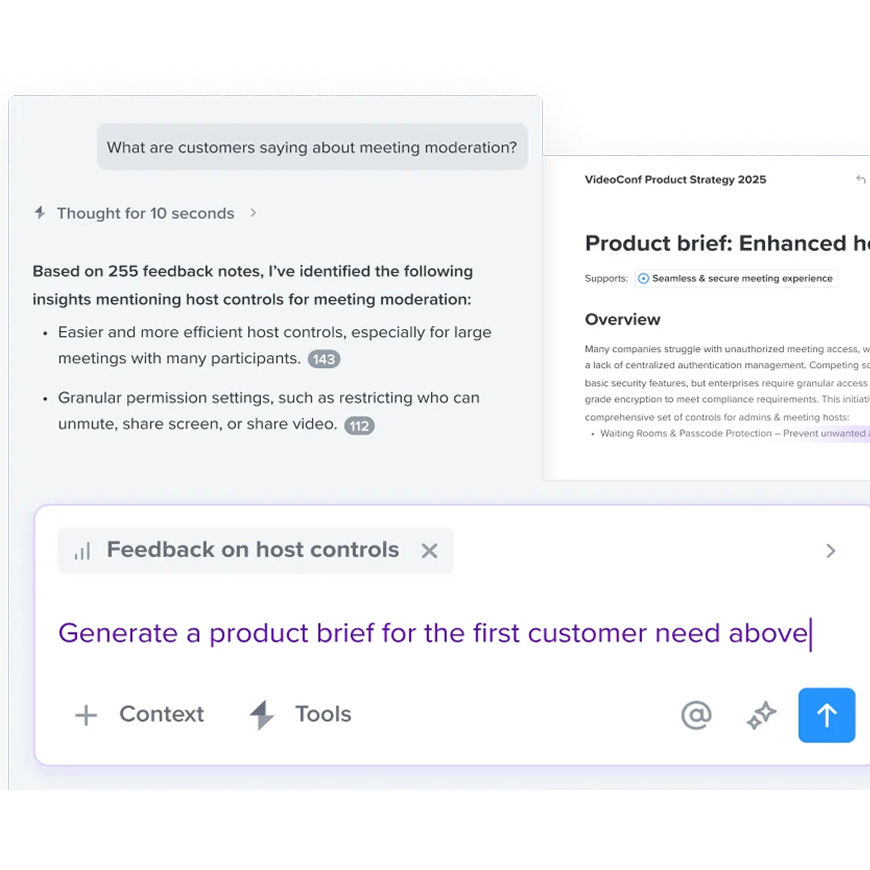Click the Overview section heading
This screenshot has width=870, height=870.
(x=622, y=319)
